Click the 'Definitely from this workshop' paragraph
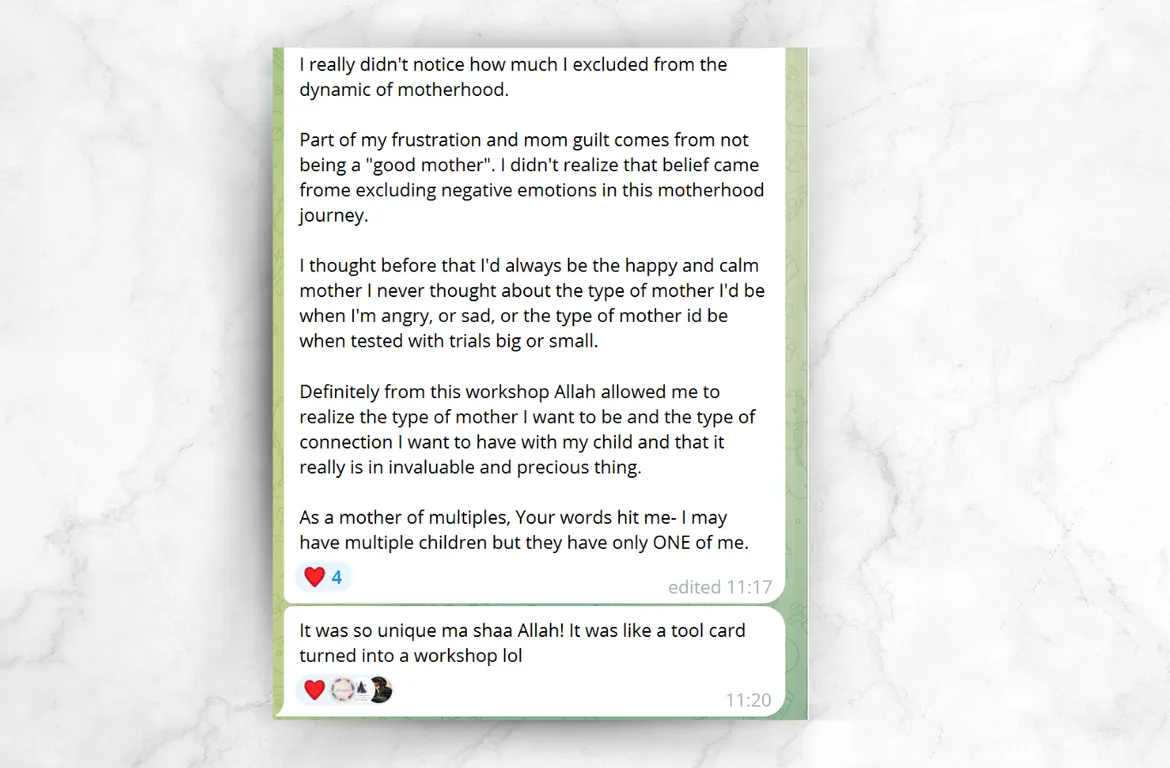 click(528, 429)
